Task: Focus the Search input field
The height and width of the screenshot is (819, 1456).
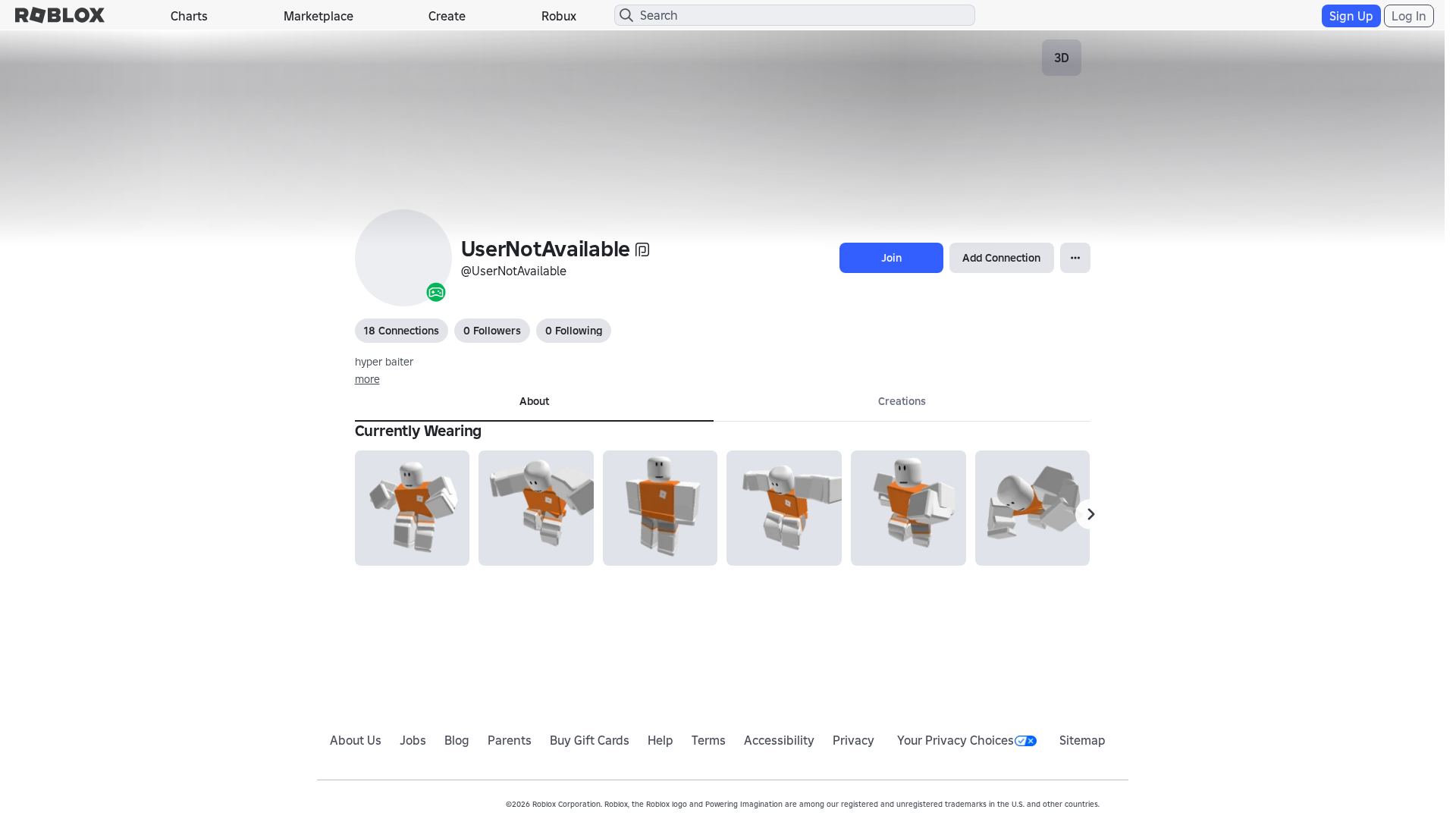Action: [795, 15]
